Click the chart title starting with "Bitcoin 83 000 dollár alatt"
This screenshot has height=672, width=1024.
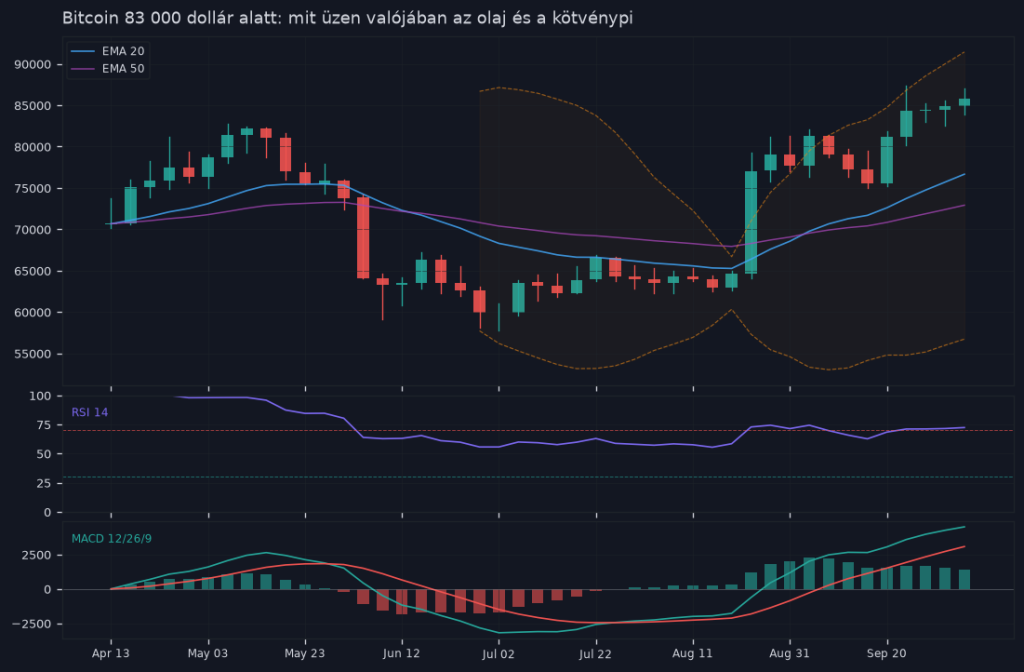[x=347, y=18]
